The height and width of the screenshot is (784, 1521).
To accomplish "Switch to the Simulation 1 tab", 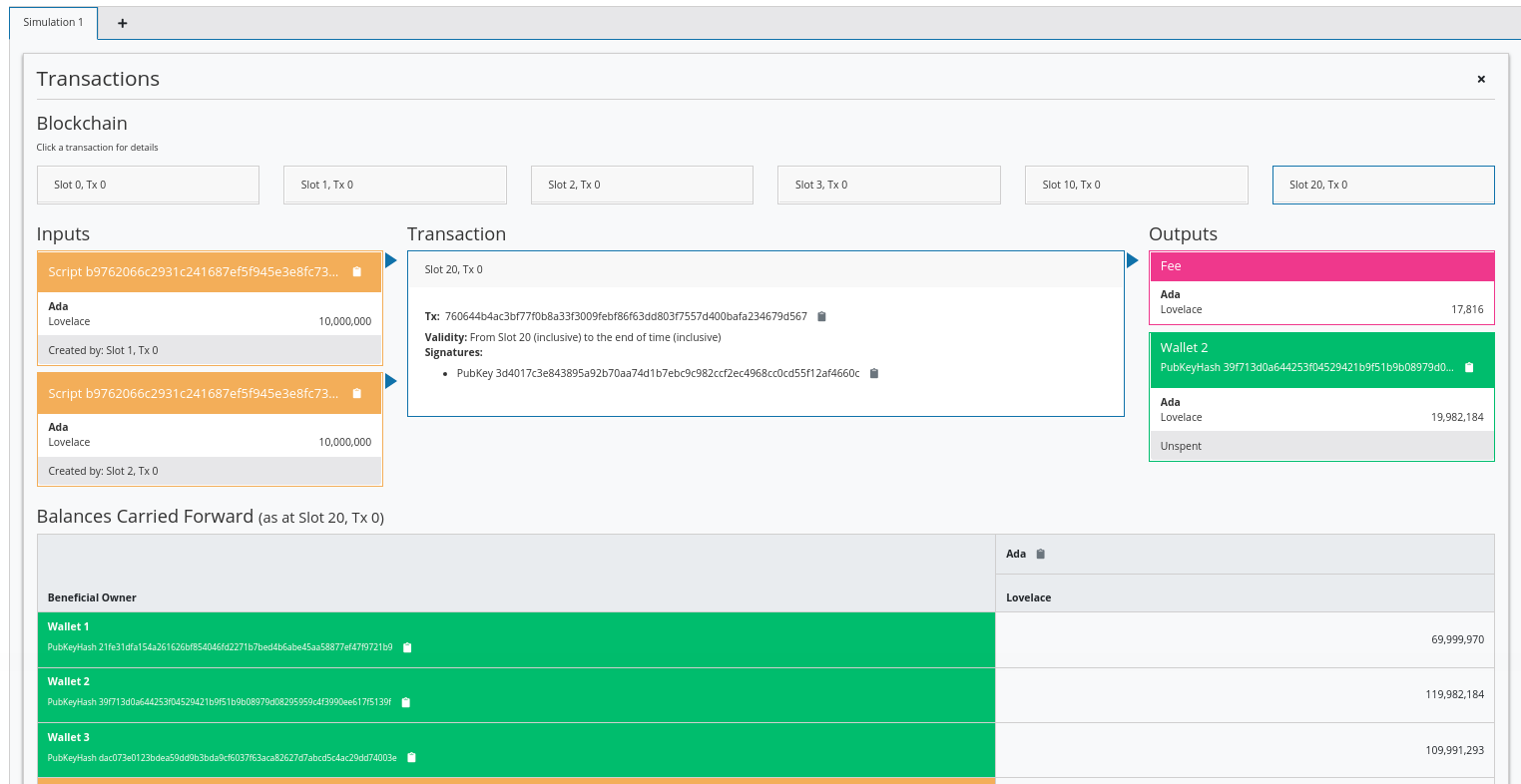I will 54,23.
